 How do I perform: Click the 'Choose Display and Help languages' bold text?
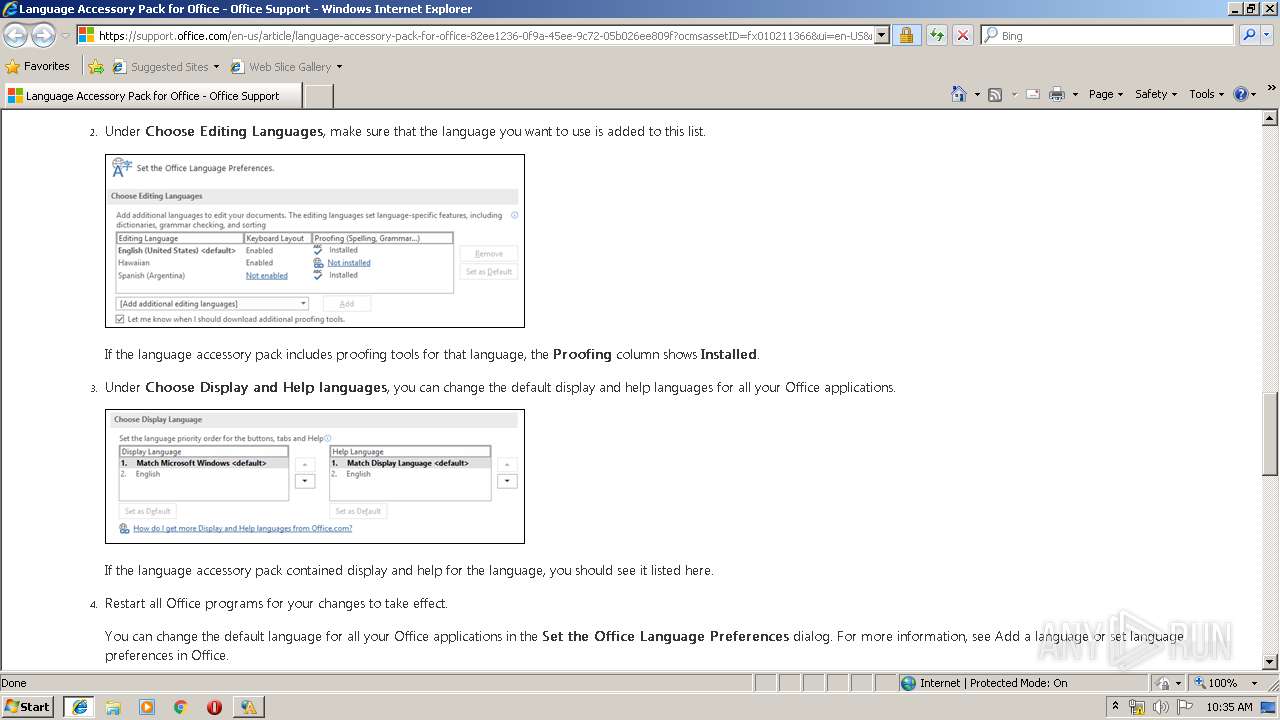[x=266, y=387]
